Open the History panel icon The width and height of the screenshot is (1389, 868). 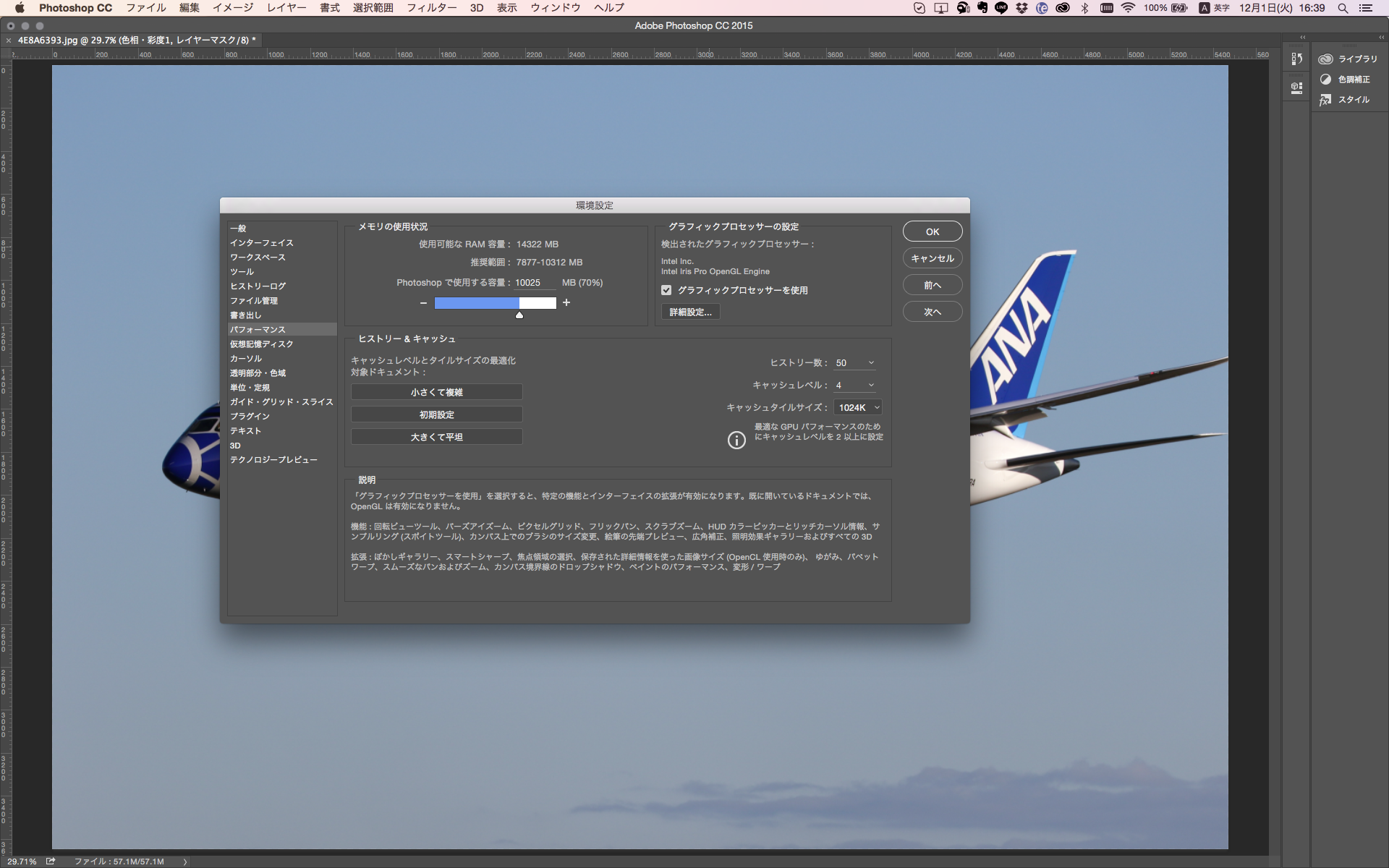[x=1296, y=59]
